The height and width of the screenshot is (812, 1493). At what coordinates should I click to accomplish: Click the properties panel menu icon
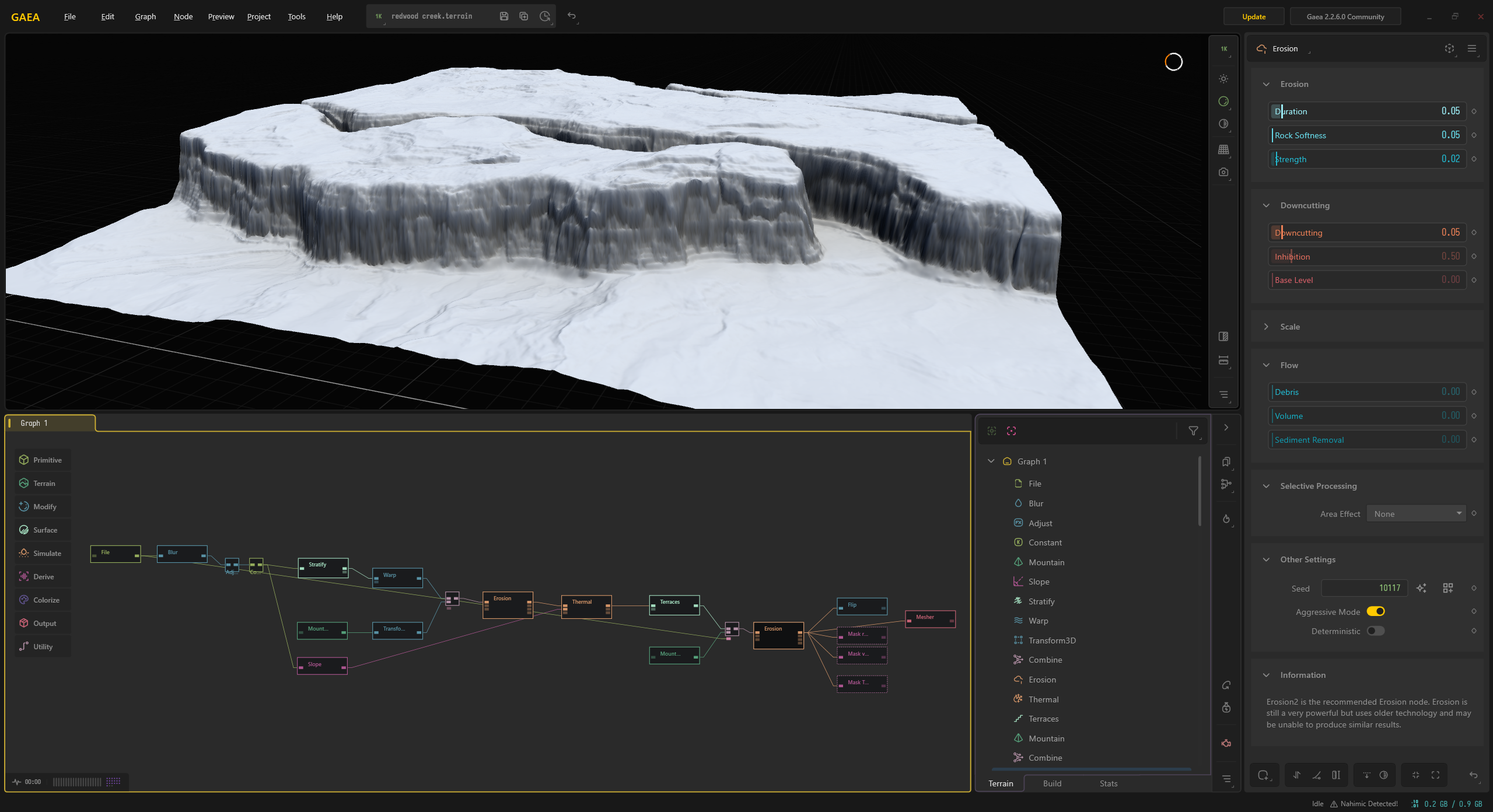pos(1472,48)
